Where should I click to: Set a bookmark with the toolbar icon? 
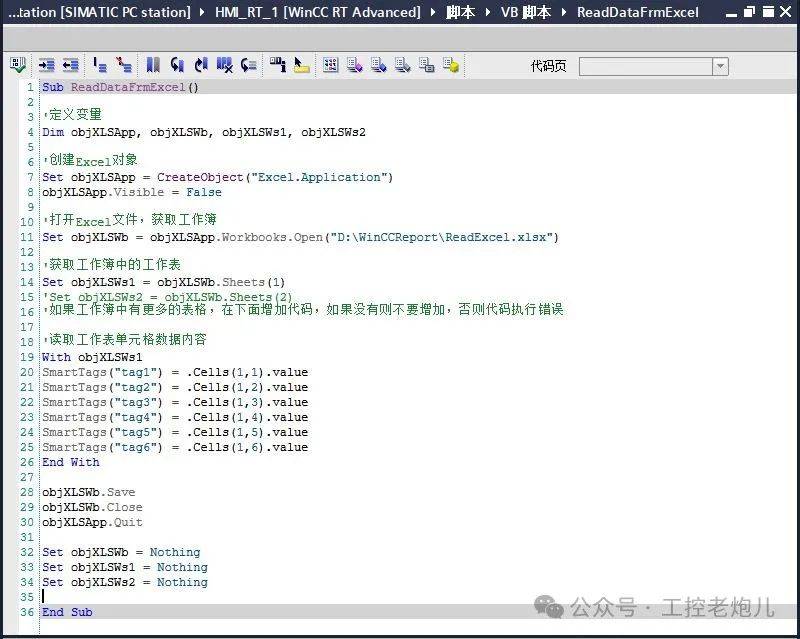click(x=153, y=65)
